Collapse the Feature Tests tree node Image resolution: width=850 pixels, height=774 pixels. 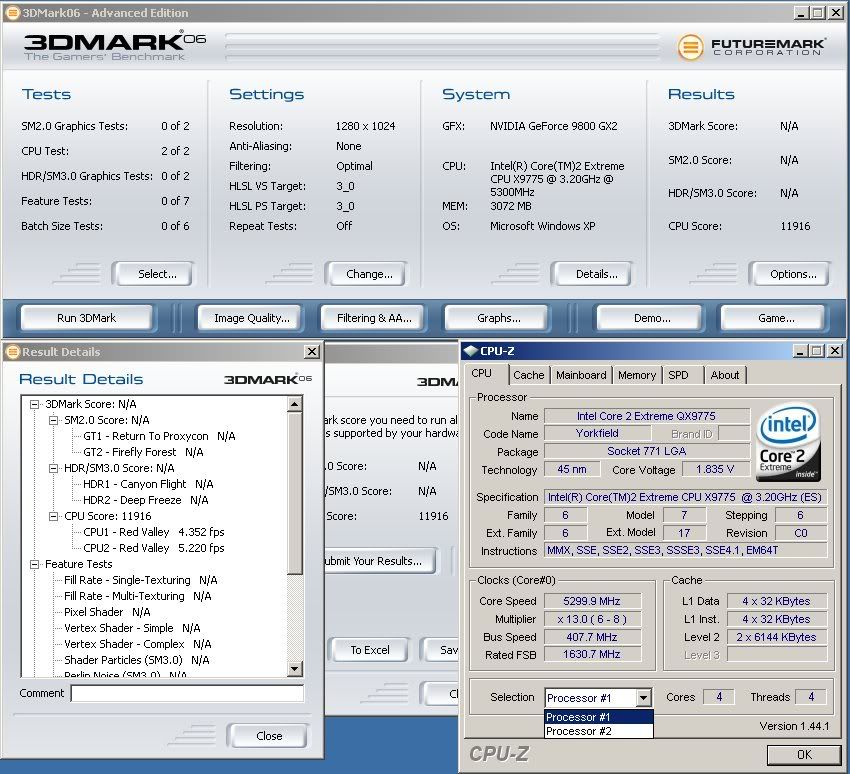[34, 564]
